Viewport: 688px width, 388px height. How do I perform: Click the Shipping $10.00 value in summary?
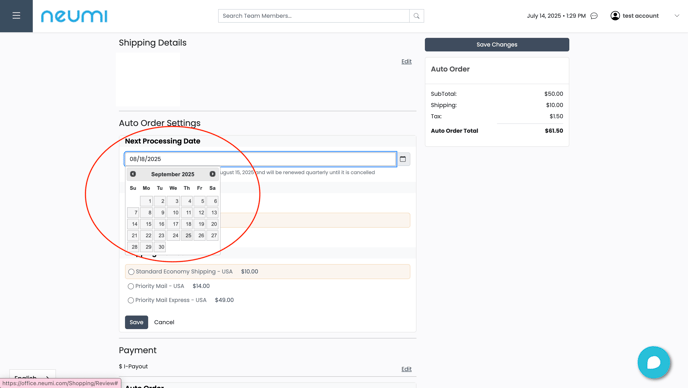[x=554, y=105]
